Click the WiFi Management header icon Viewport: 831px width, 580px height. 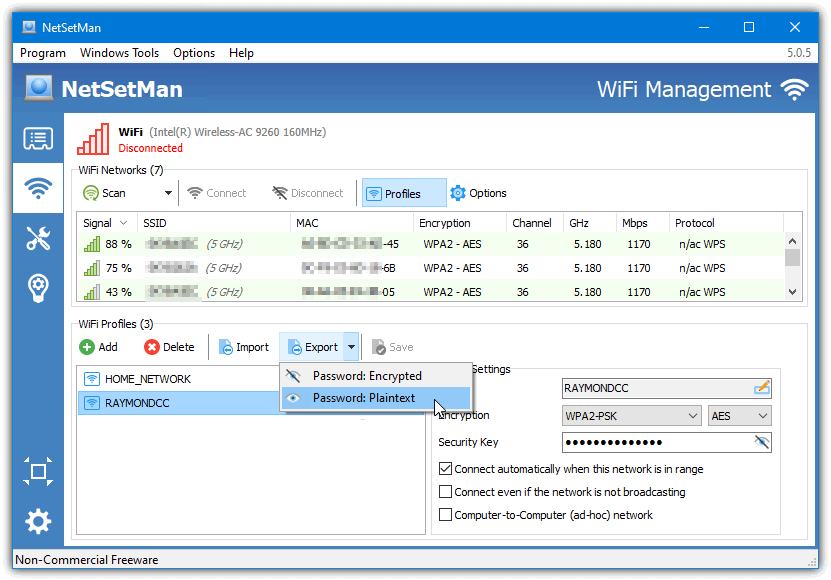(x=794, y=90)
